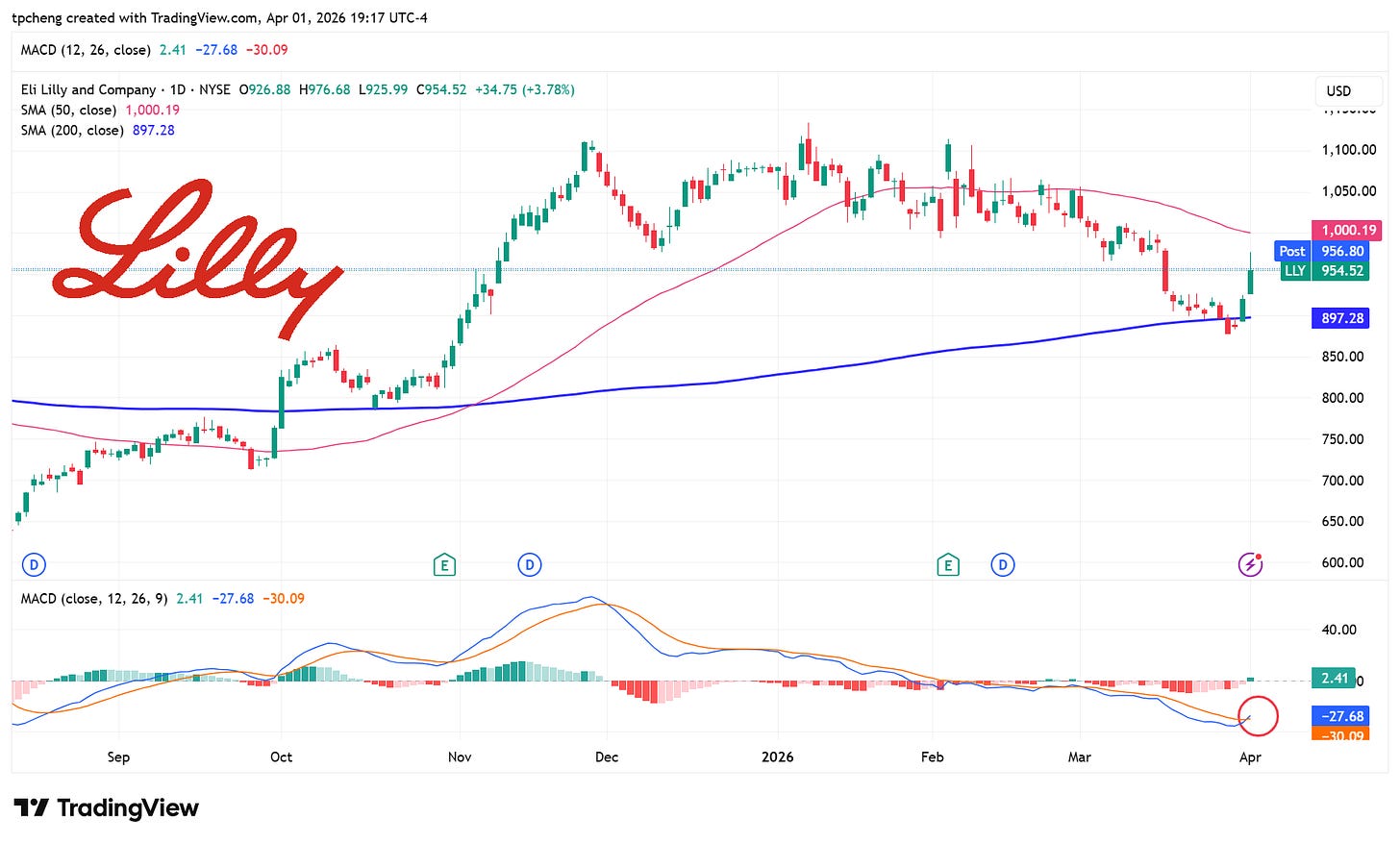Click the green 2.41 histogram label on MACD axis

[x=1333, y=679]
